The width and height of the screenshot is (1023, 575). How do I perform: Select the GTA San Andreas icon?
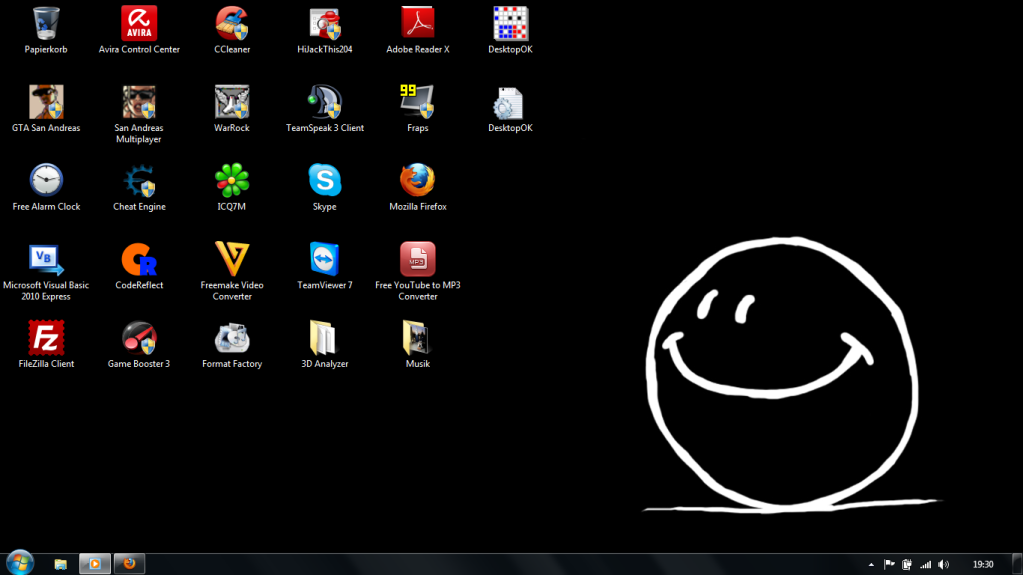tap(46, 102)
